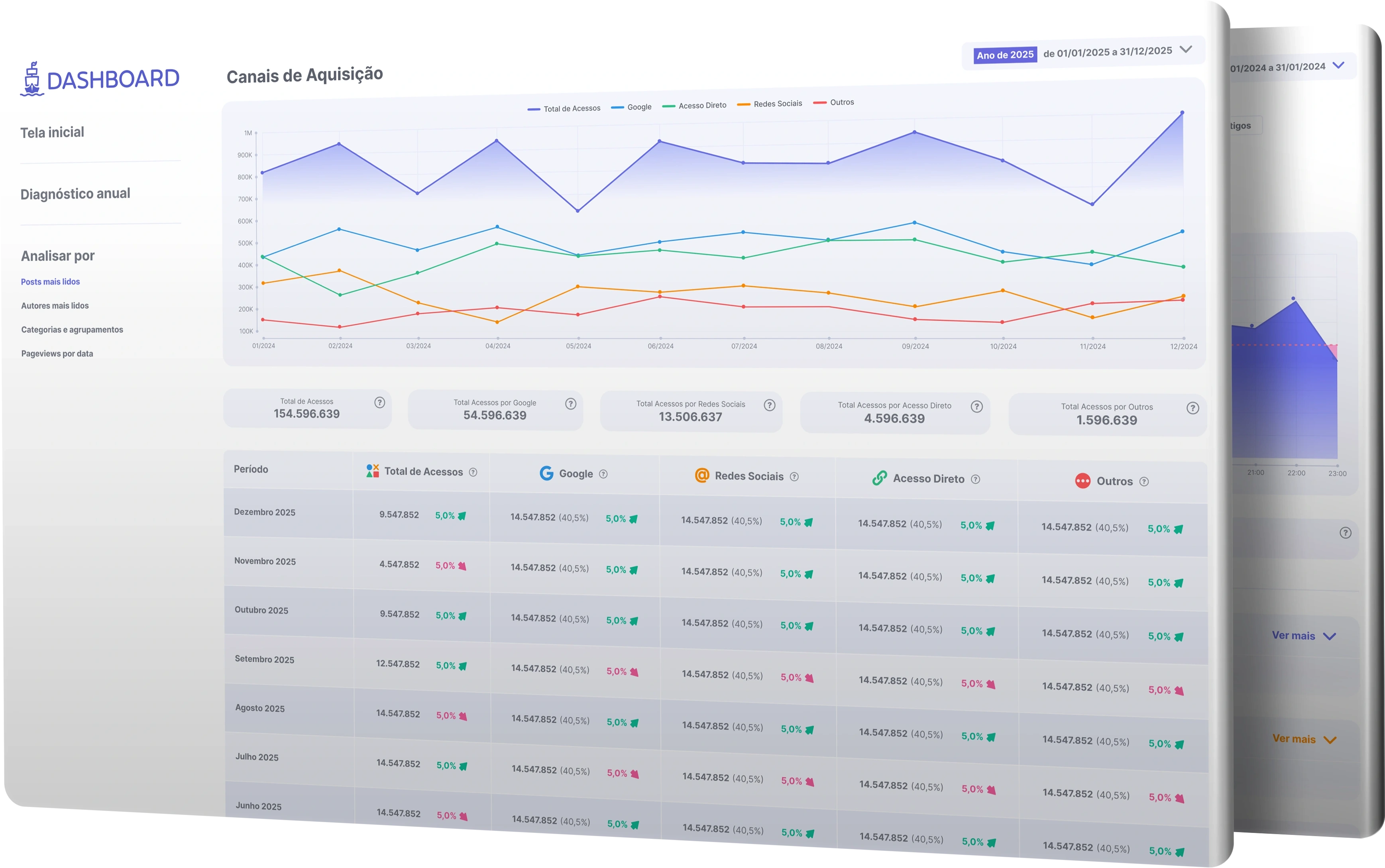
Task: Click the red Outros dots icon
Action: [1082, 481]
